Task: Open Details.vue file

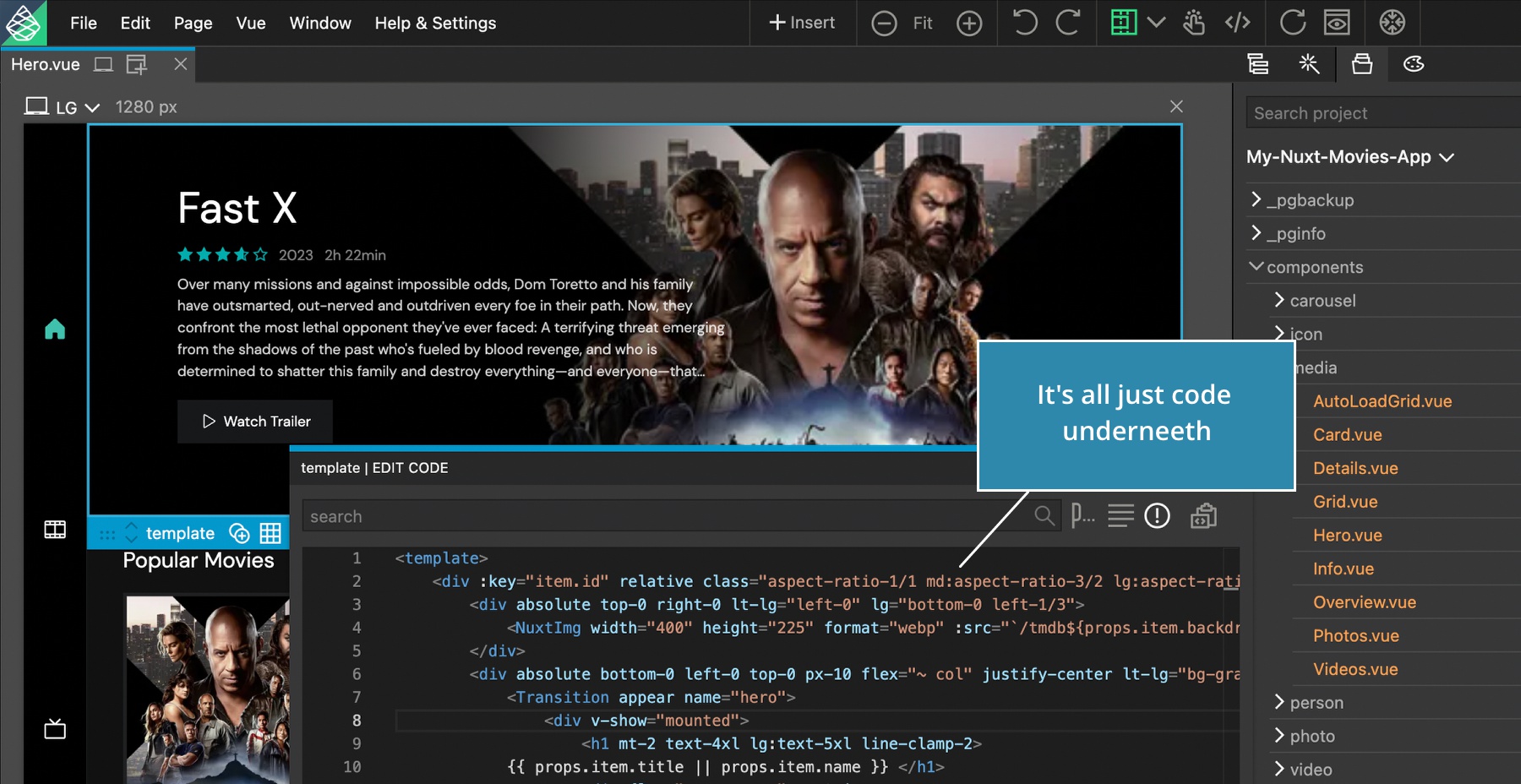Action: pos(1355,468)
